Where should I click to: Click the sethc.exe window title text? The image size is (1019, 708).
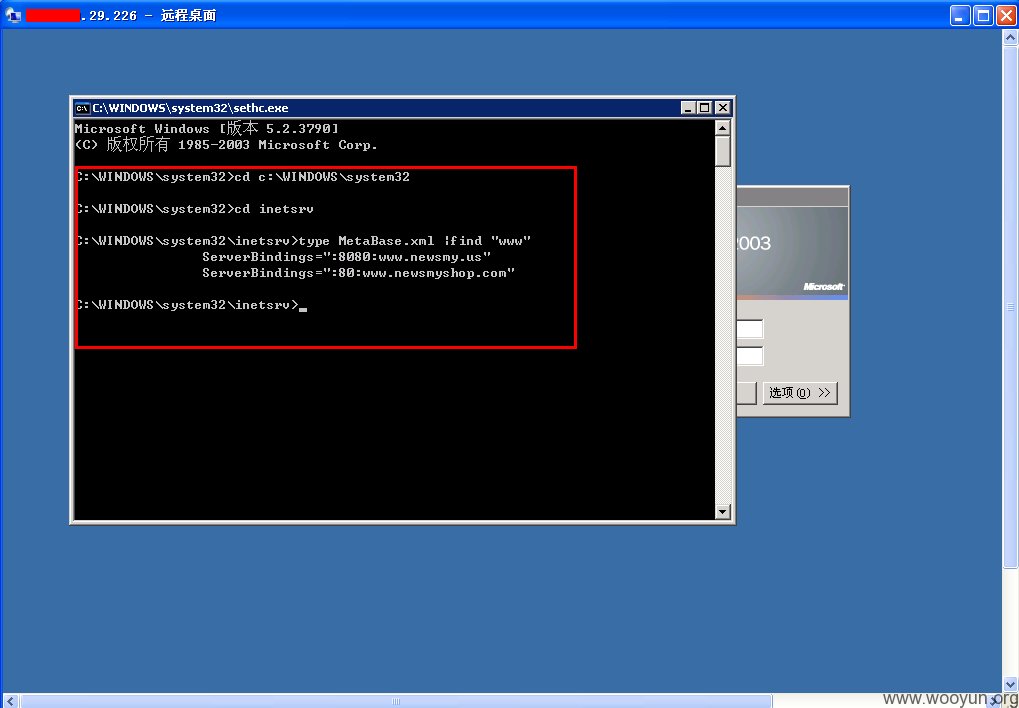(x=190, y=108)
